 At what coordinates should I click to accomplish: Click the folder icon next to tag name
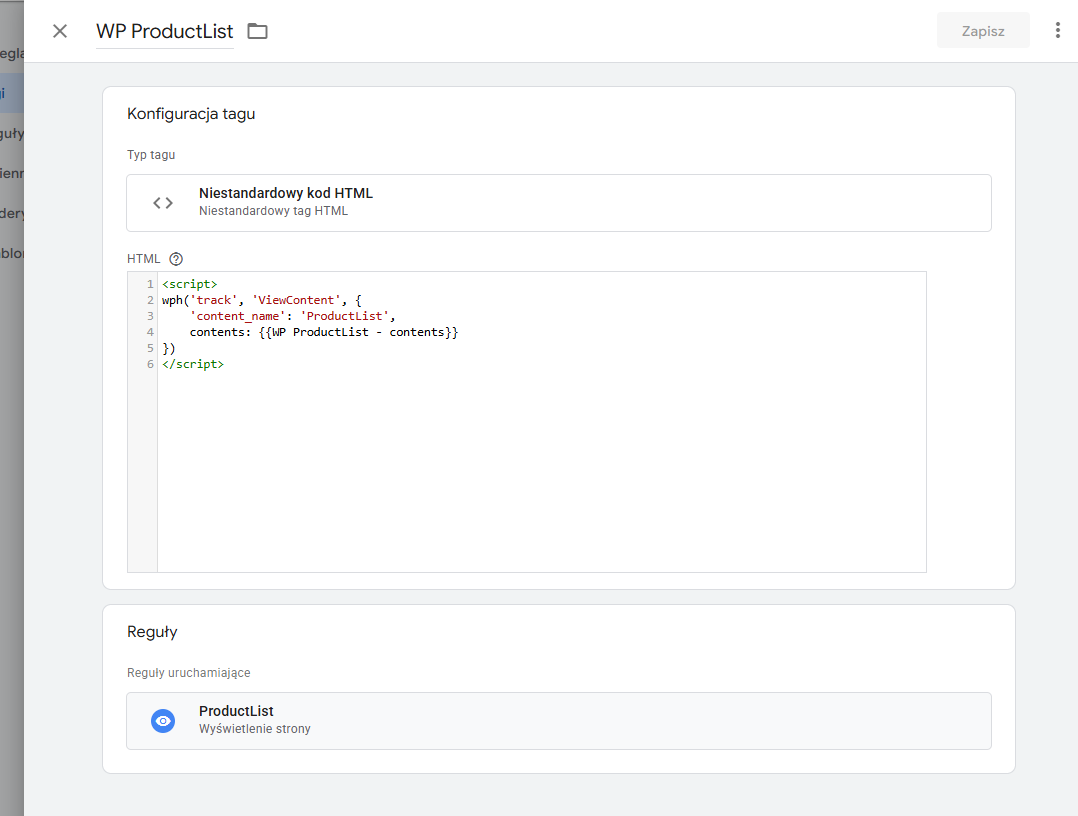(x=257, y=31)
